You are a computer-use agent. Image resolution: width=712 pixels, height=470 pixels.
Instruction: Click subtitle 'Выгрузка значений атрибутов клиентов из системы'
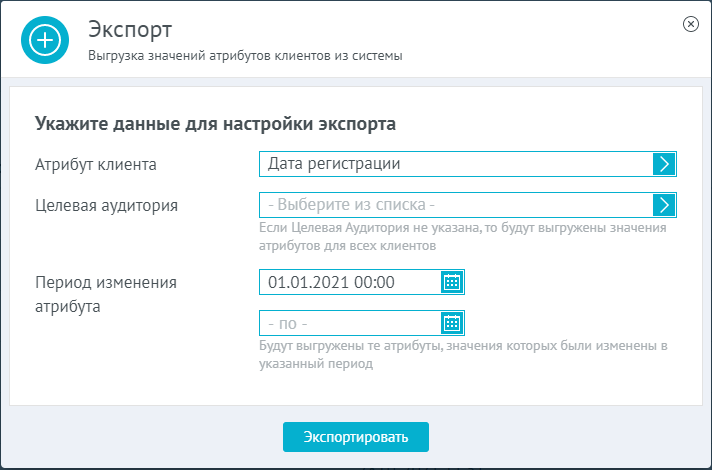pyautogui.click(x=245, y=56)
